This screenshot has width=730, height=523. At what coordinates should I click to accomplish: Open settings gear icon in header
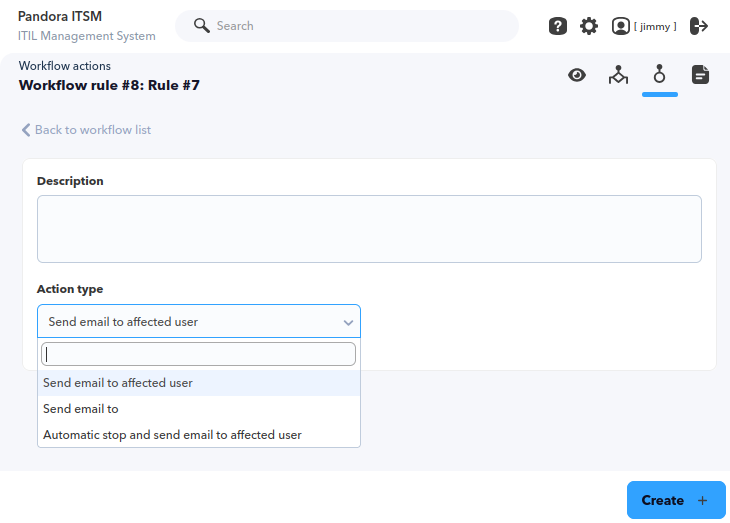(588, 26)
